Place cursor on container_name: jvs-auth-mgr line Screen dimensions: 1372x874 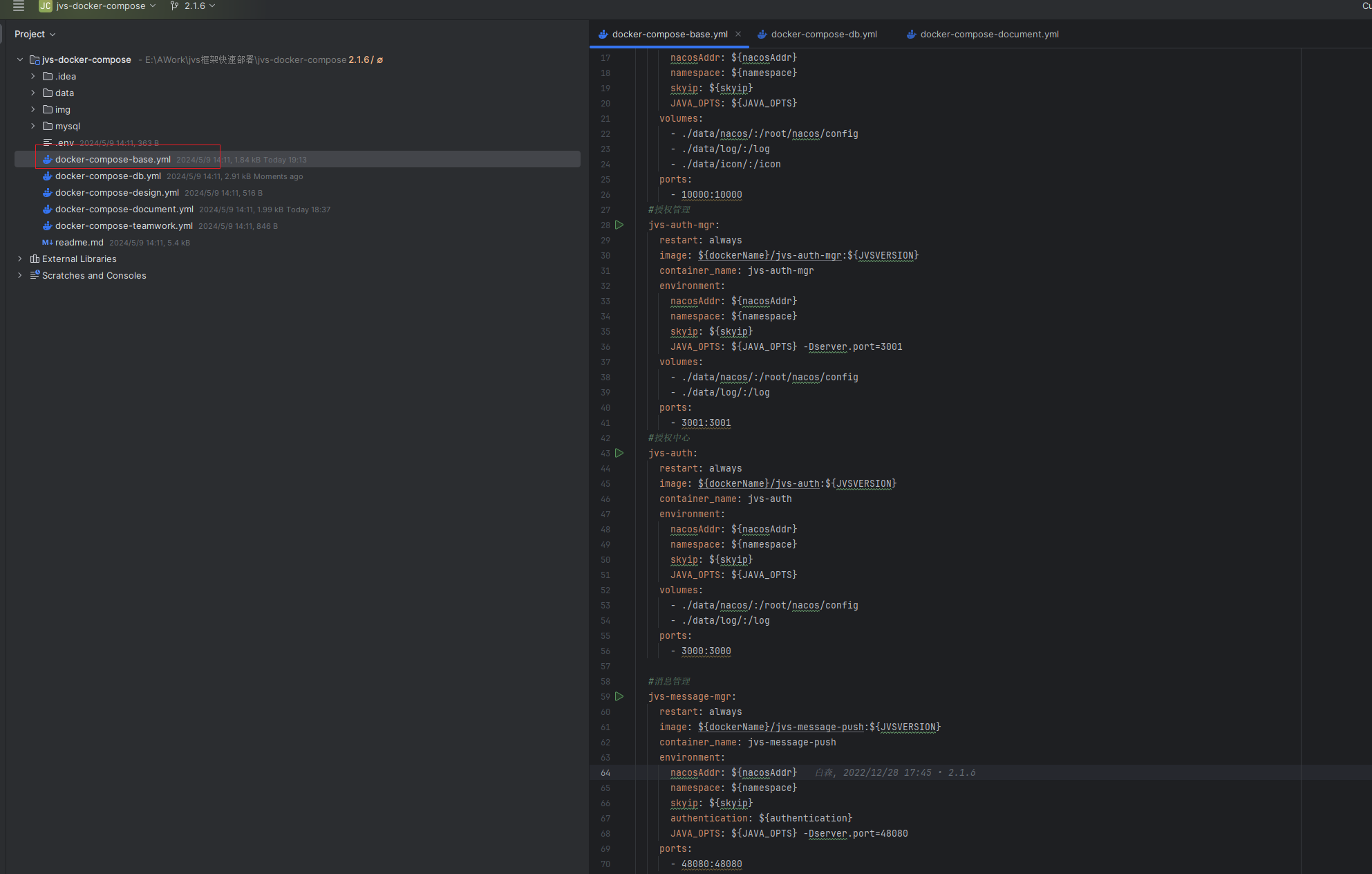click(x=736, y=270)
